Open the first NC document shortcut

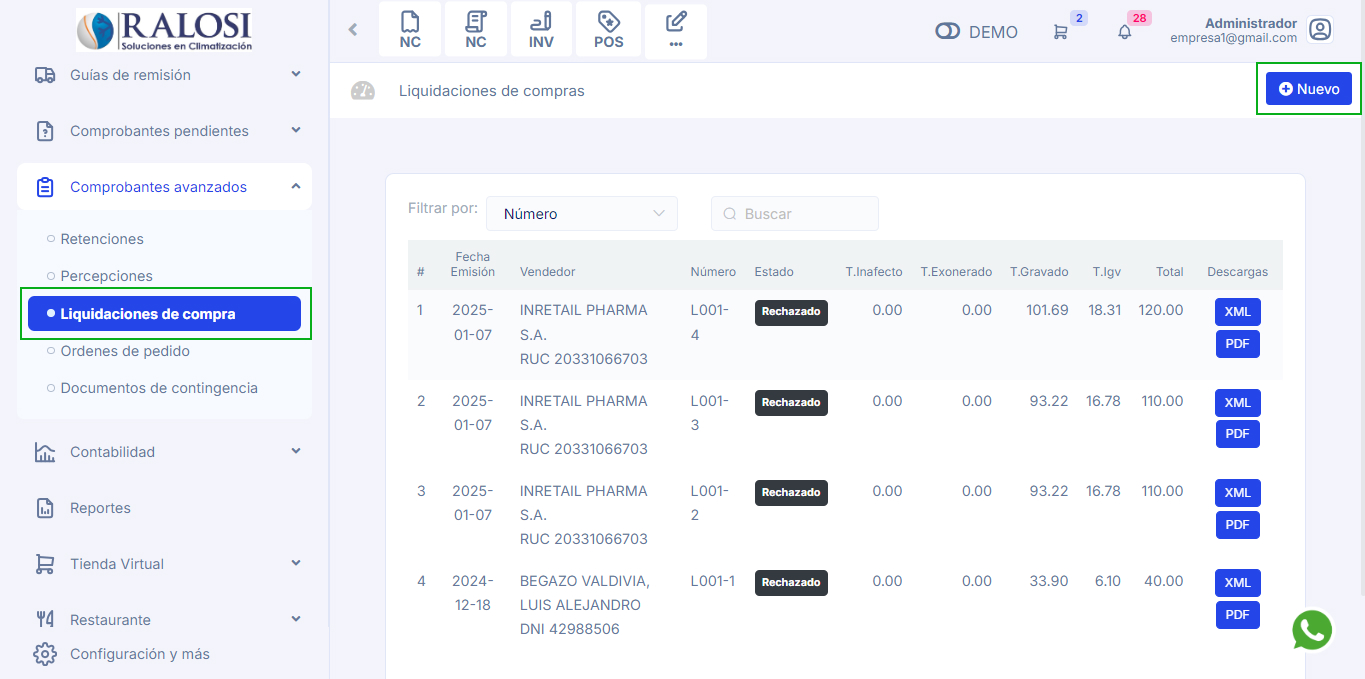(x=410, y=30)
